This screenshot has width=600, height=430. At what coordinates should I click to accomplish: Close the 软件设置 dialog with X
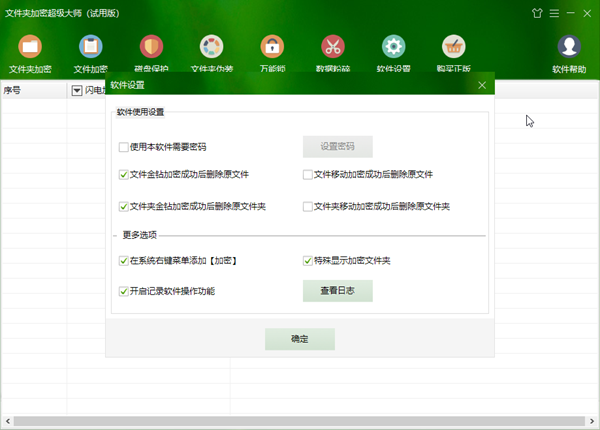tap(482, 86)
